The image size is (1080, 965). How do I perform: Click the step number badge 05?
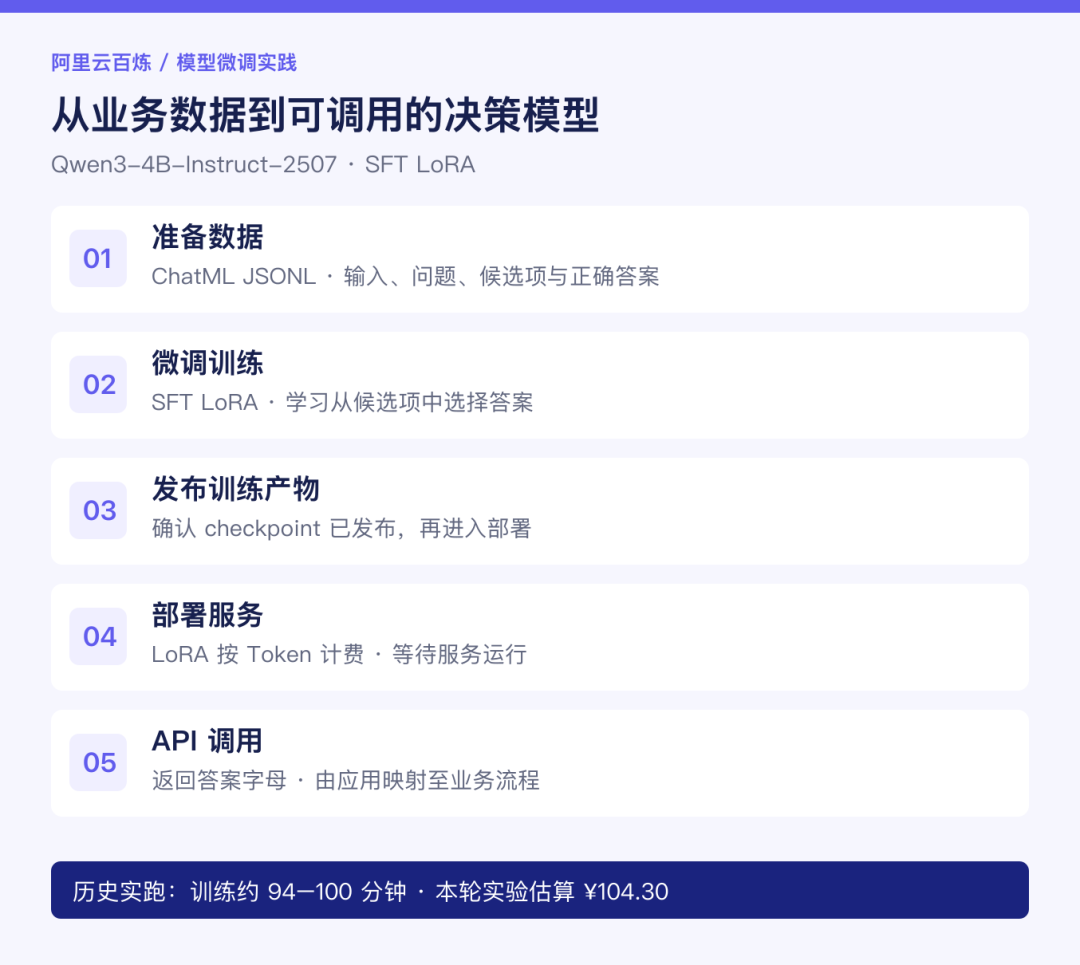click(98, 762)
